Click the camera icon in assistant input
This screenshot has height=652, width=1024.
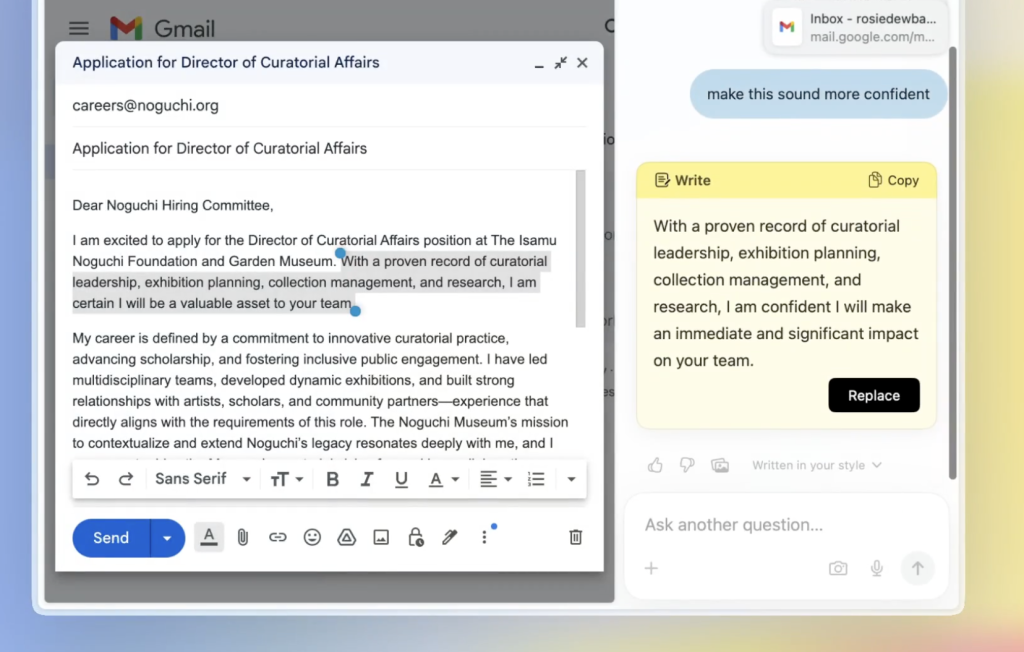point(838,568)
